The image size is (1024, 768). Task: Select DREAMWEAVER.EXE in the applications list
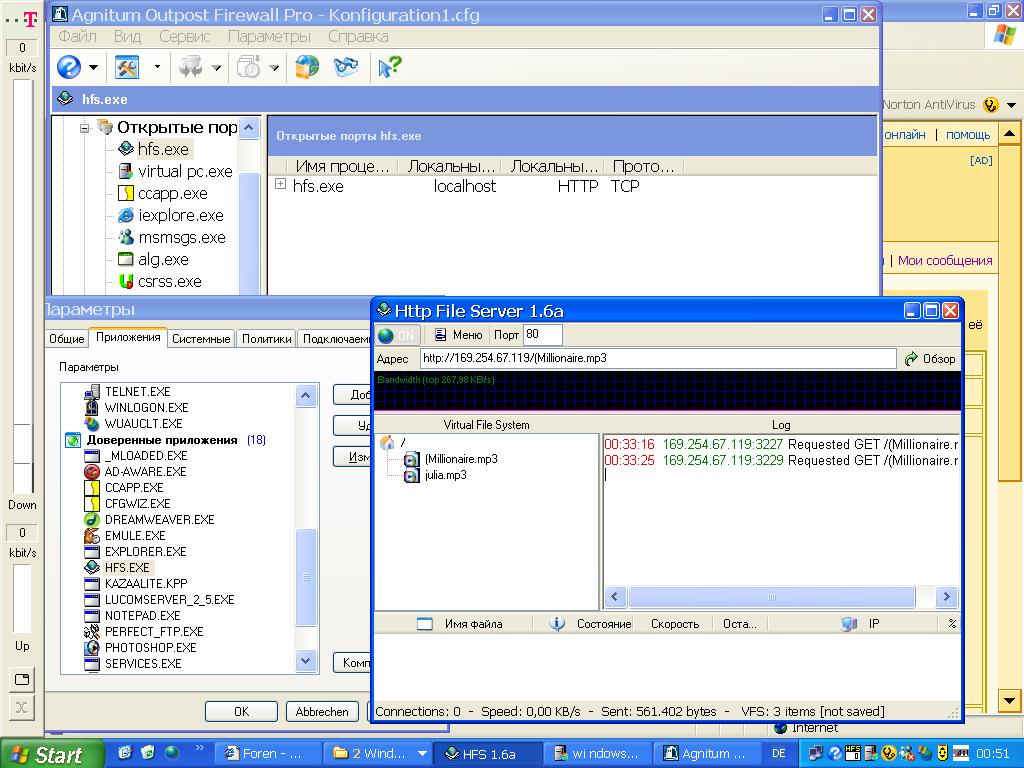pos(159,520)
